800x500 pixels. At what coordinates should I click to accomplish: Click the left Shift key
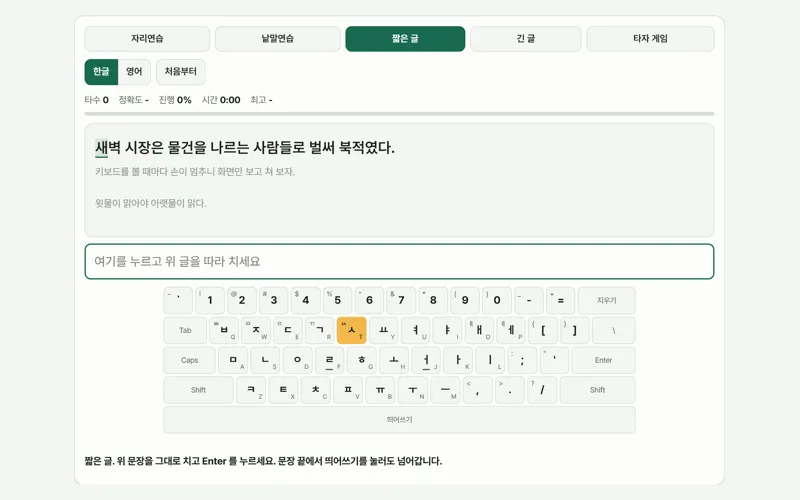(198, 390)
